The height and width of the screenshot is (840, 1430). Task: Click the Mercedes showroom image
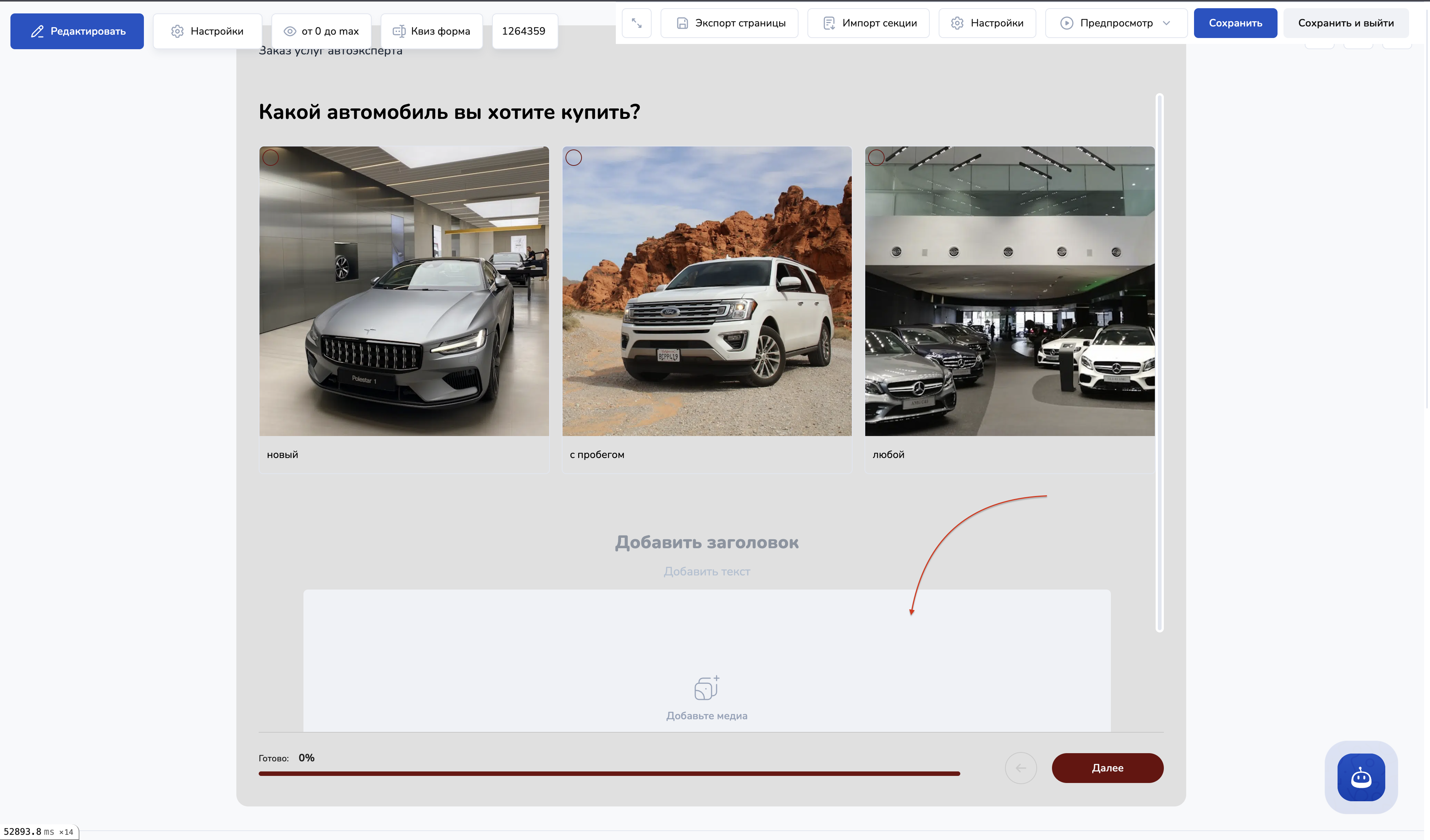1009,291
